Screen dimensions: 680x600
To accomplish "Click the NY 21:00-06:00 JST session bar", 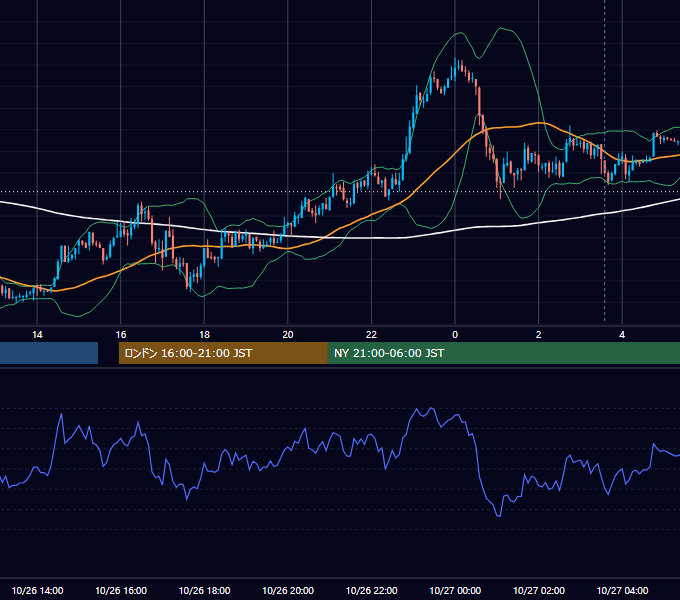I will [x=503, y=353].
